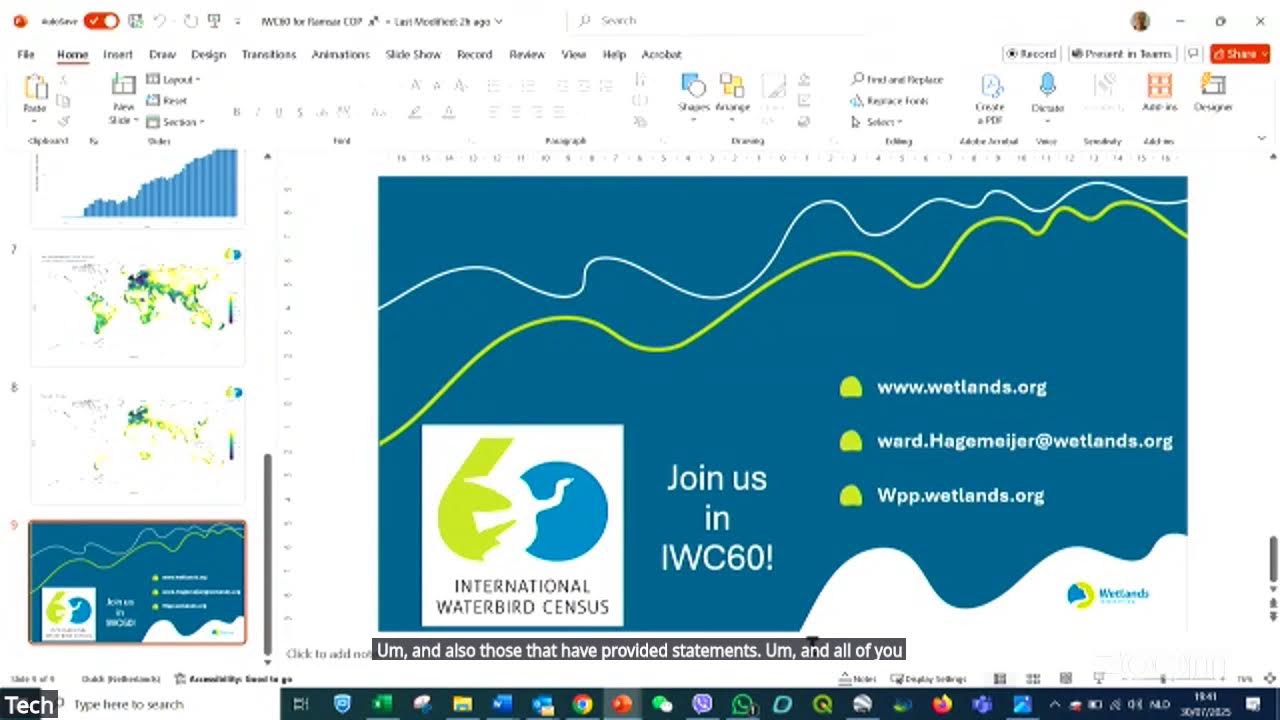Select slide 7 world map thumbnail
The width and height of the screenshot is (1280, 720).
pyautogui.click(x=137, y=305)
